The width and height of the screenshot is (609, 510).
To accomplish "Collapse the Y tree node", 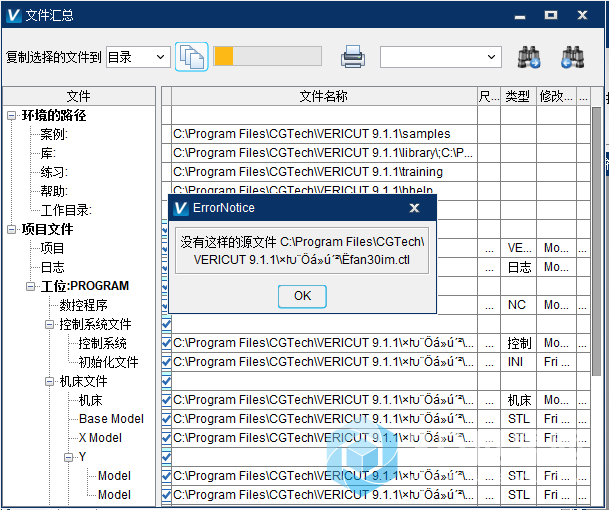I will pos(68,457).
